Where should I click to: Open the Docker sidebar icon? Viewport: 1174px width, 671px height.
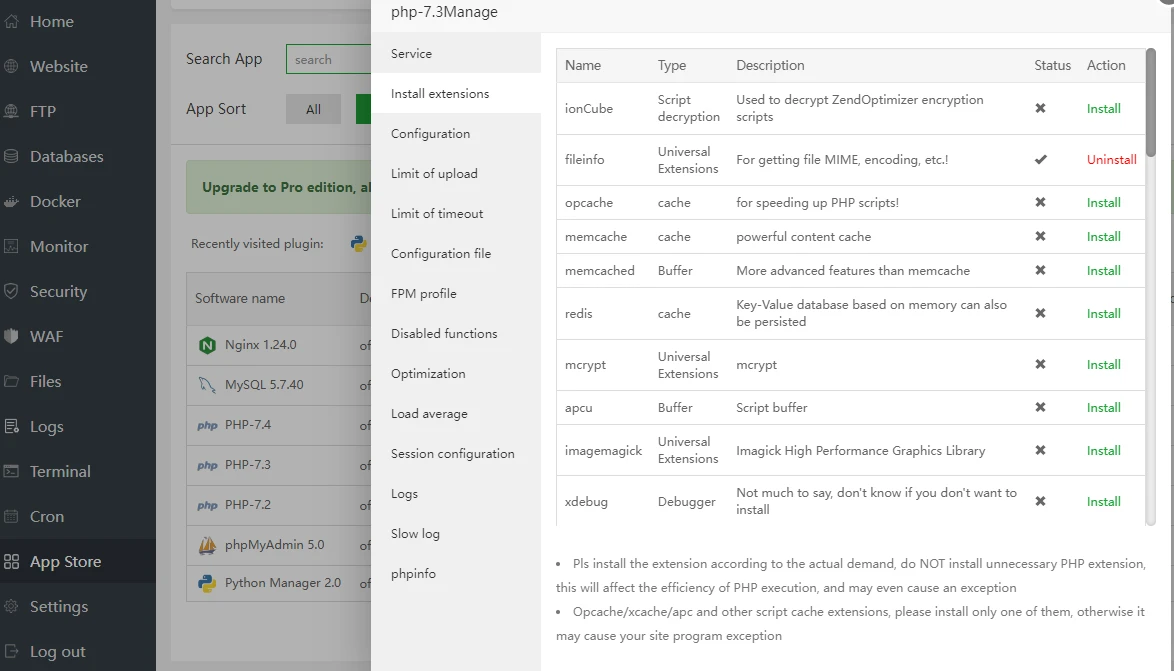(x=12, y=201)
